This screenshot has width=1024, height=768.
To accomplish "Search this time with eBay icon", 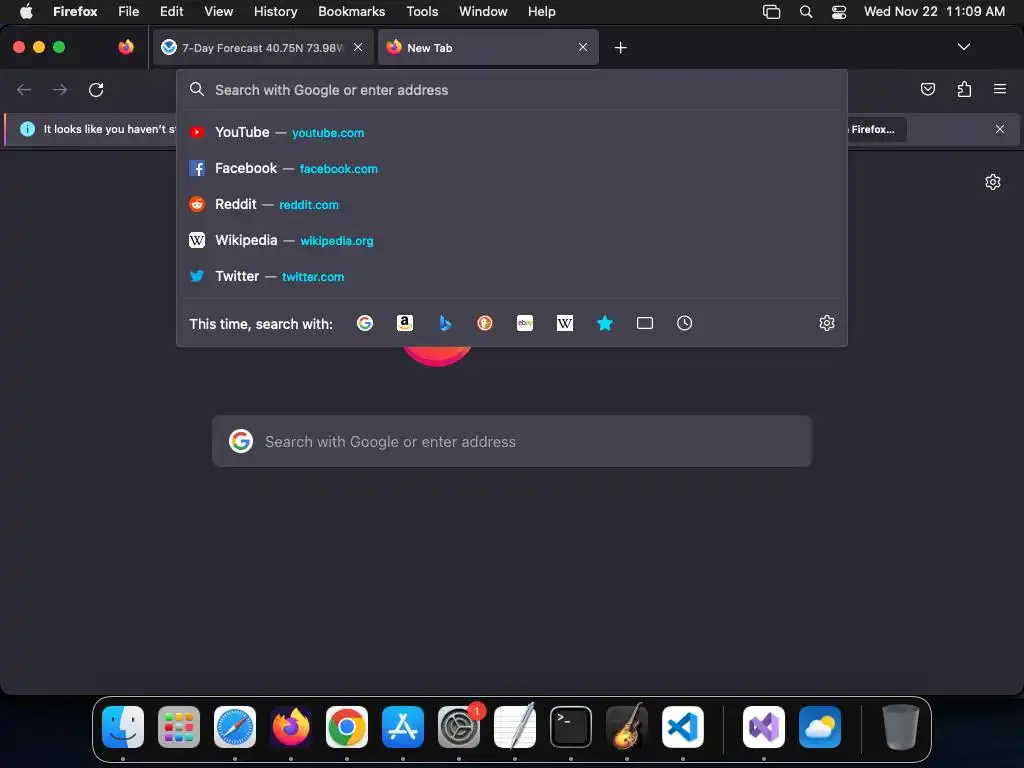I will 525,323.
